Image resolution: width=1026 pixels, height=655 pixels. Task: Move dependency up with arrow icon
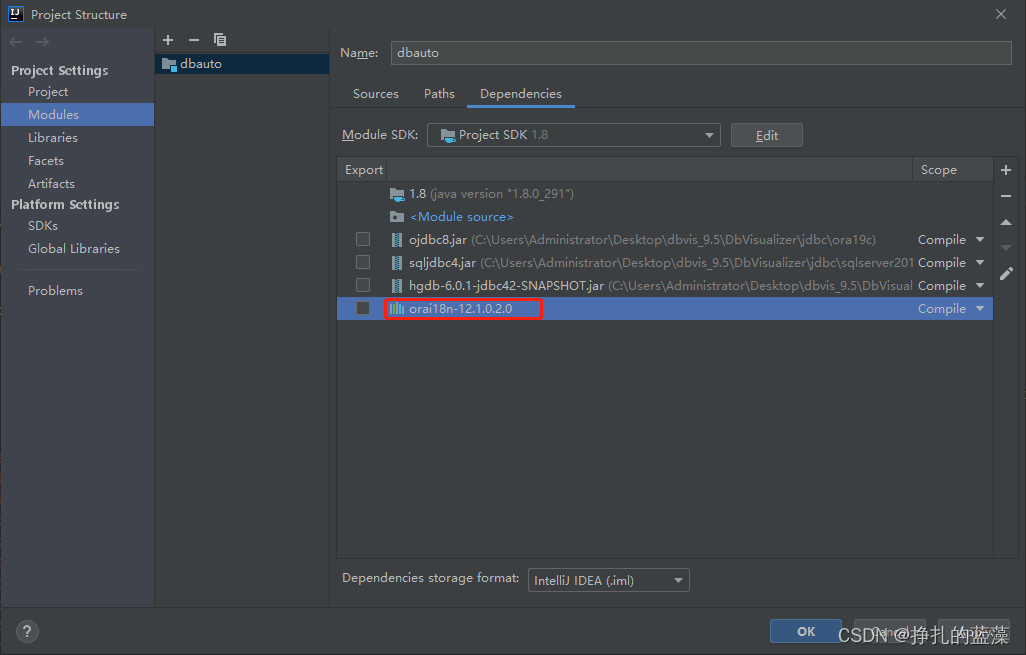coord(1006,222)
